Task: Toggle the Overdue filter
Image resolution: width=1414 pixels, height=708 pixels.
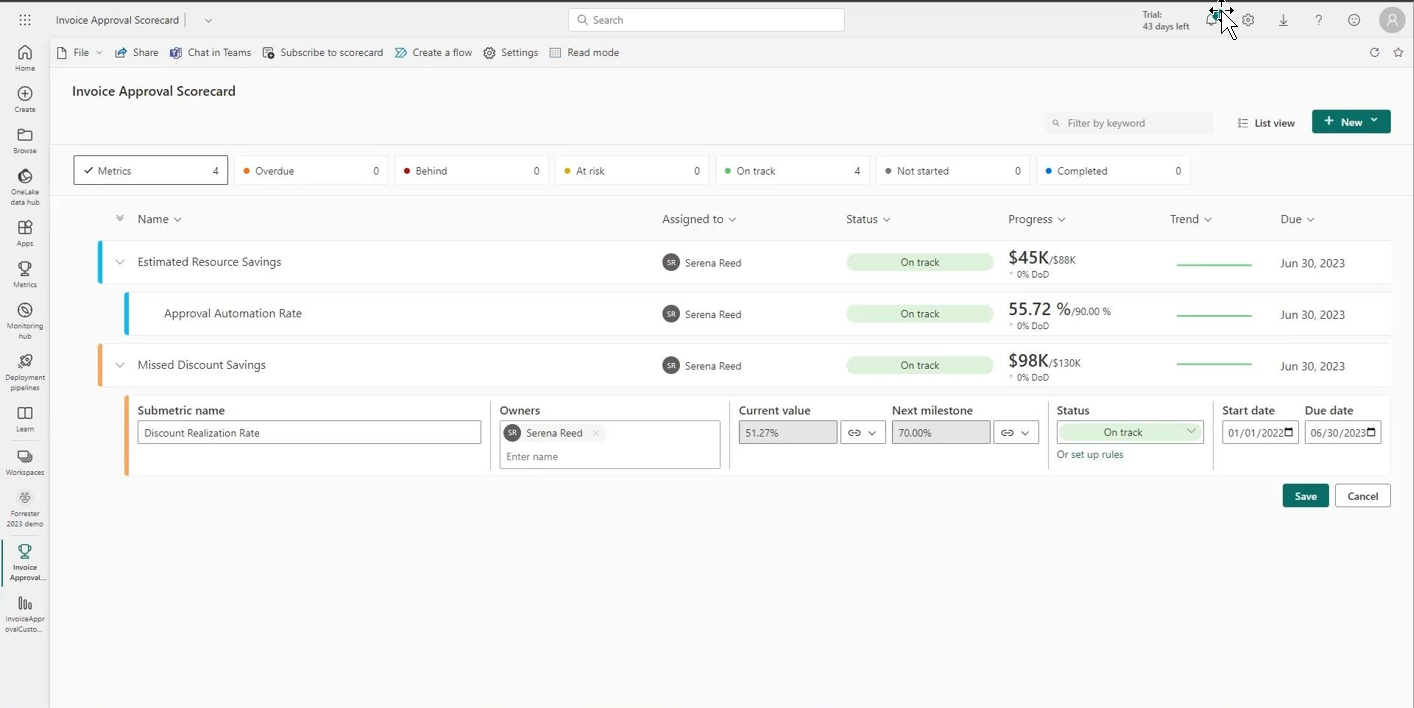Action: pyautogui.click(x=310, y=170)
